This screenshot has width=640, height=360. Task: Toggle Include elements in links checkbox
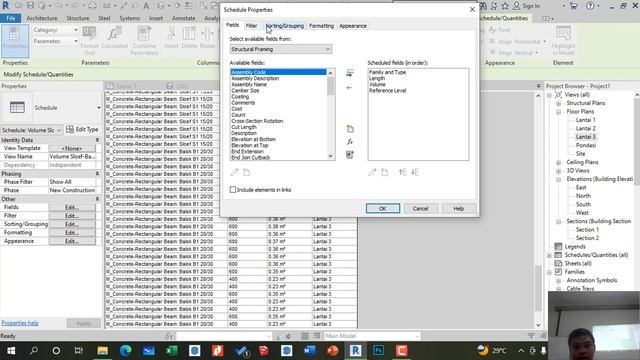[x=233, y=190]
